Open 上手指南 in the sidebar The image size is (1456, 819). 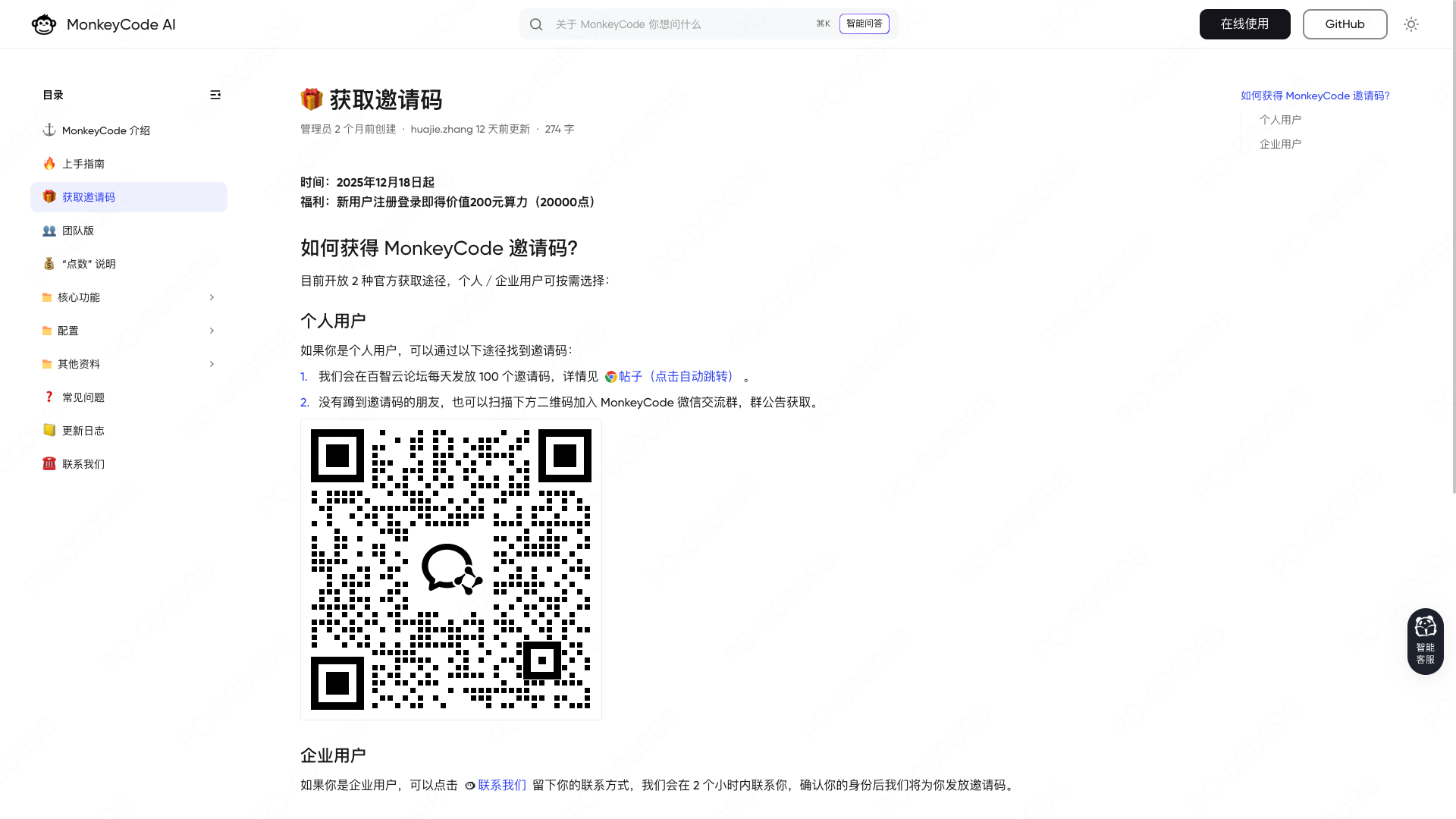coord(129,164)
